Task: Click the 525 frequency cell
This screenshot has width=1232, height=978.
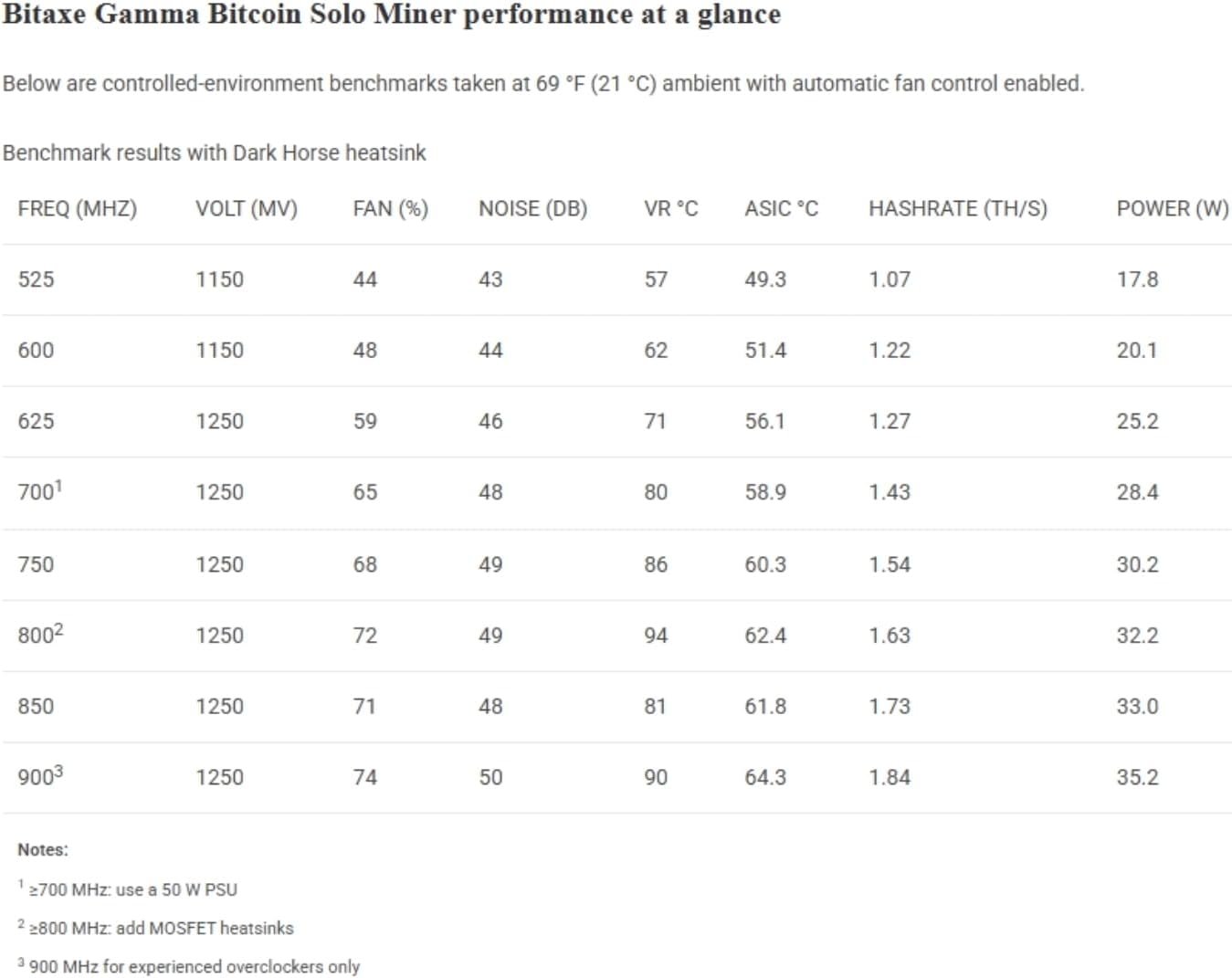Action: (36, 279)
